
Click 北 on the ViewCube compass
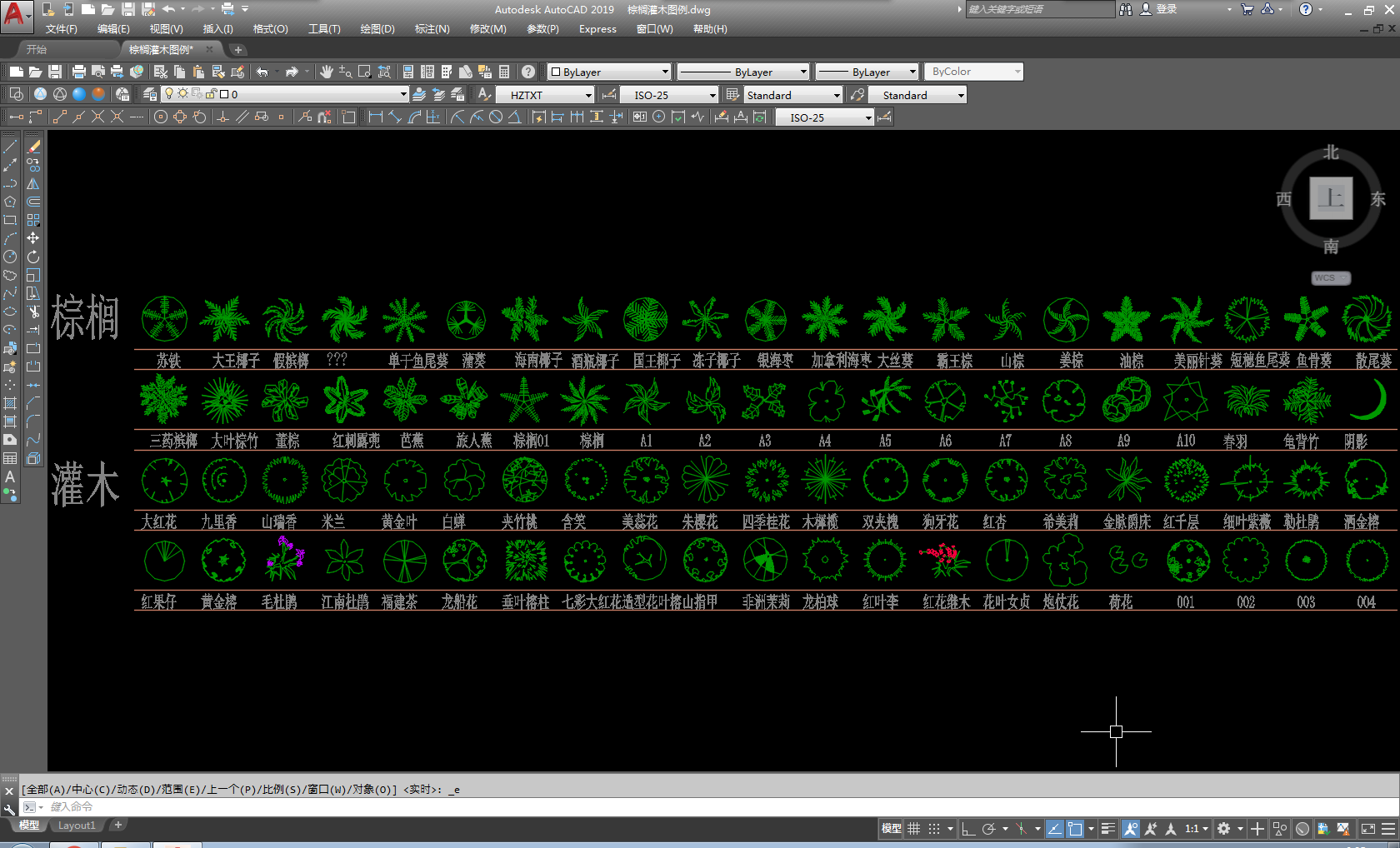[1331, 152]
